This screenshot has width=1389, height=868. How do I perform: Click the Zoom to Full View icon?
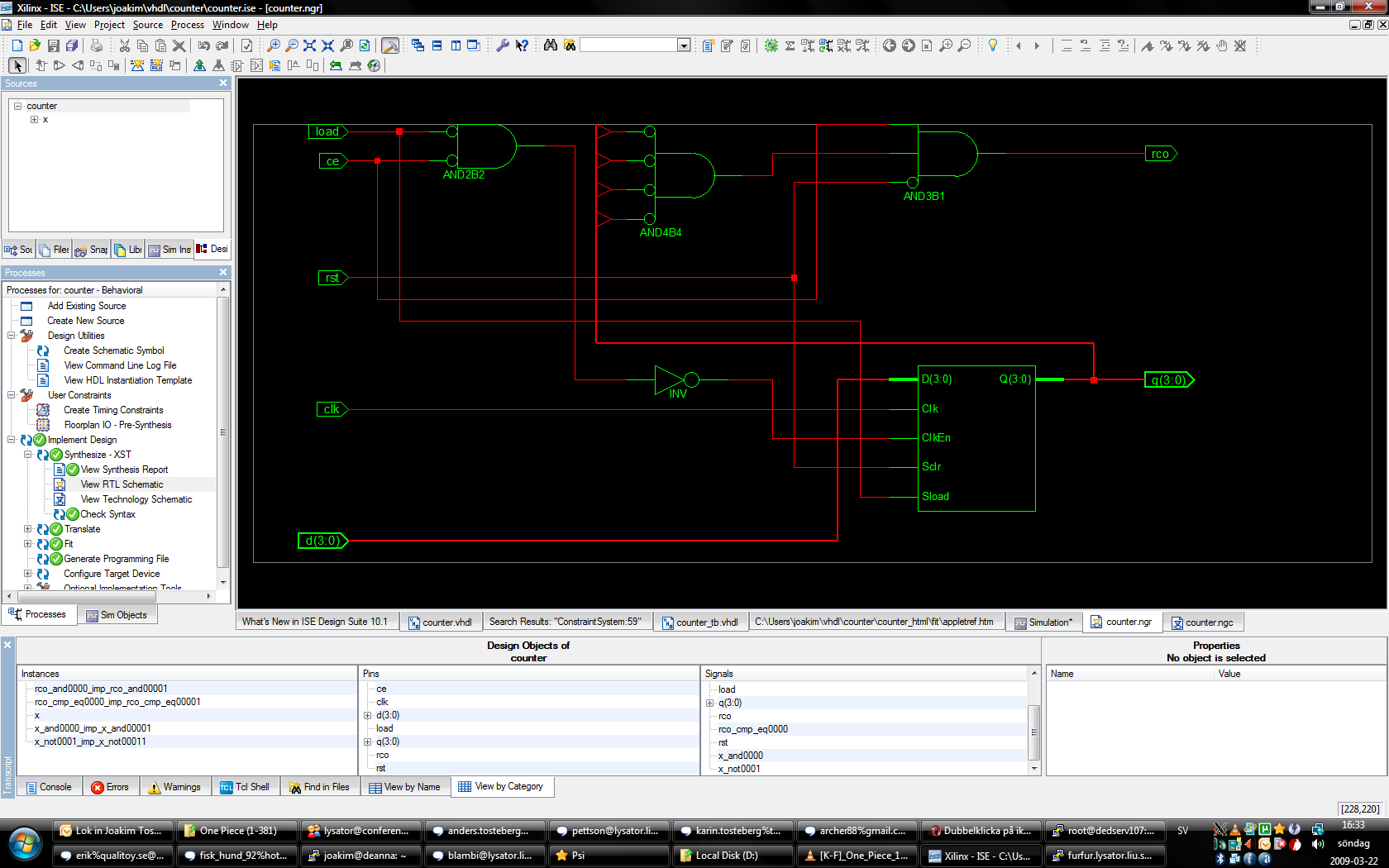click(x=310, y=45)
